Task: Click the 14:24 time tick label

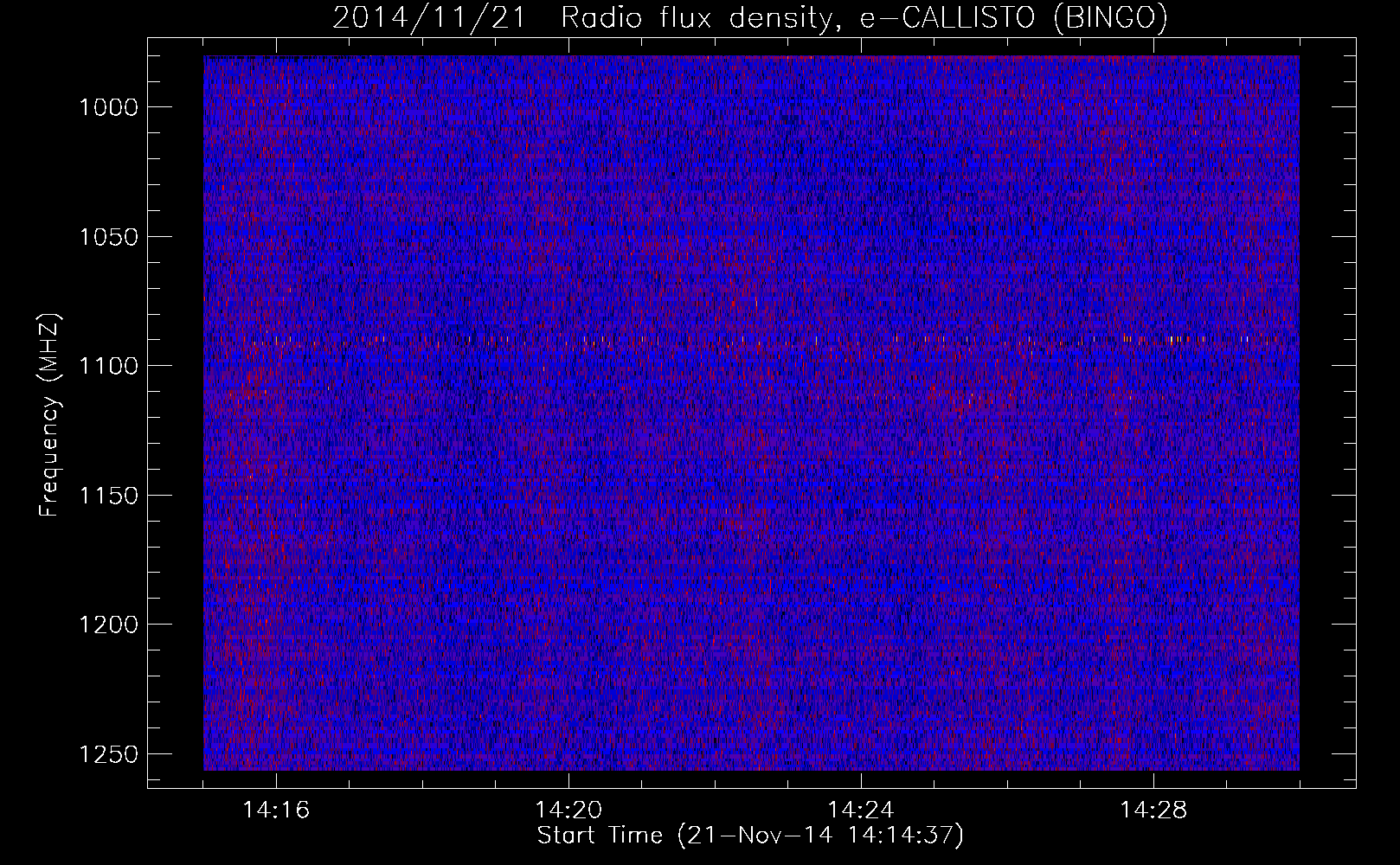Action: pos(861,811)
